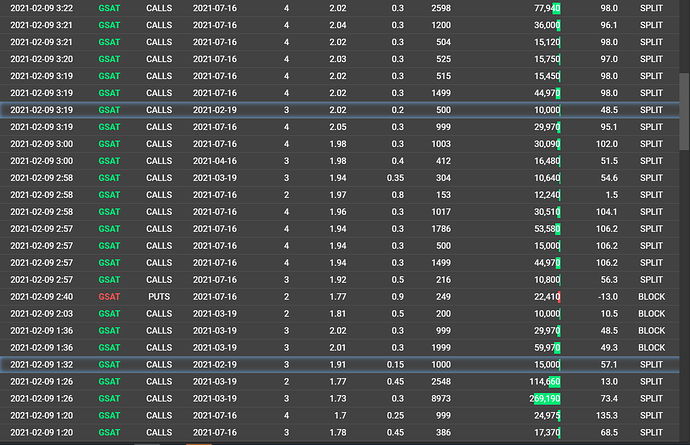
Task: Click the premium value 17,370
Action: (x=547, y=433)
